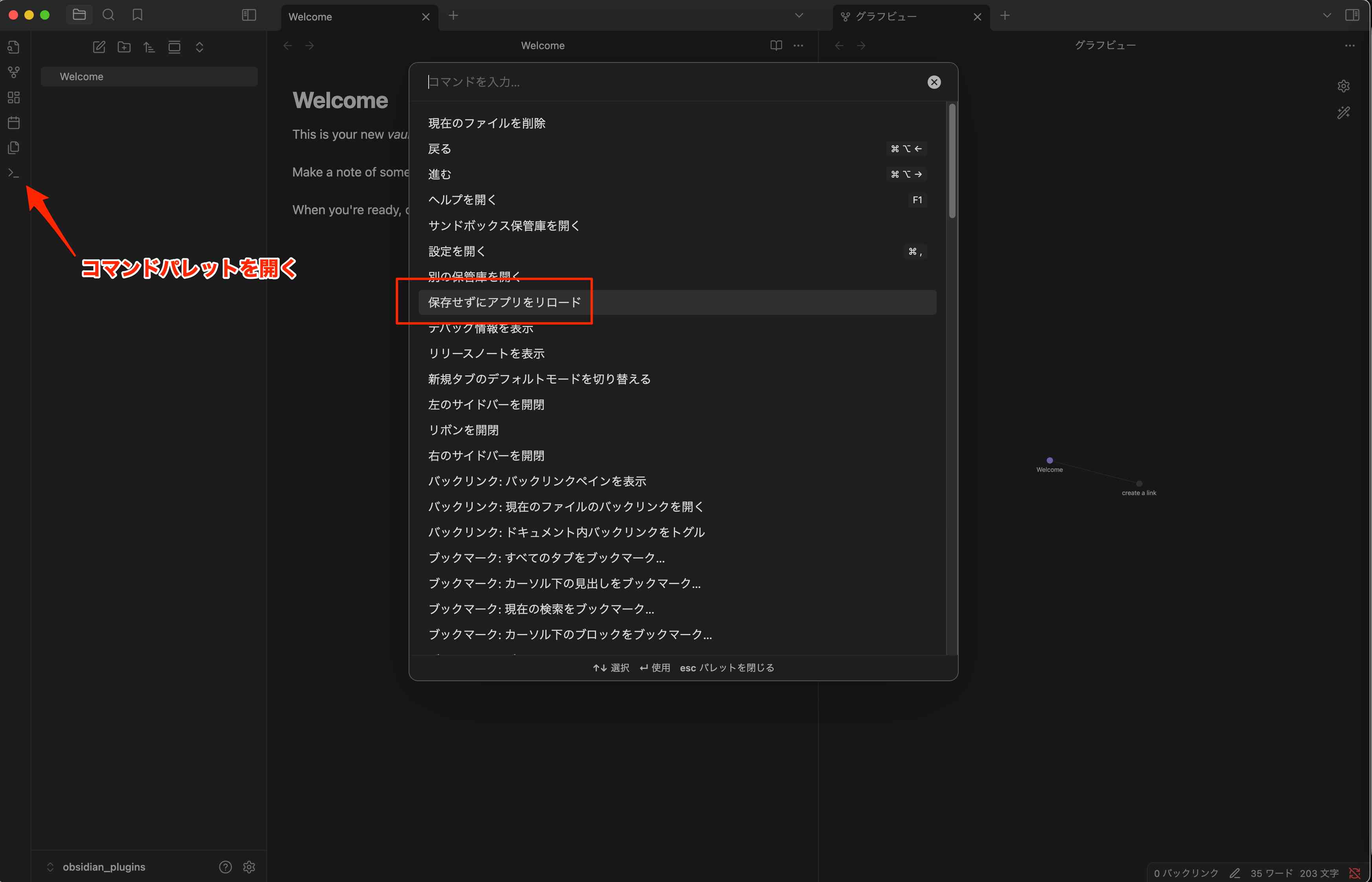Open graph settings gear icon
This screenshot has height=882, width=1372.
(x=1343, y=86)
